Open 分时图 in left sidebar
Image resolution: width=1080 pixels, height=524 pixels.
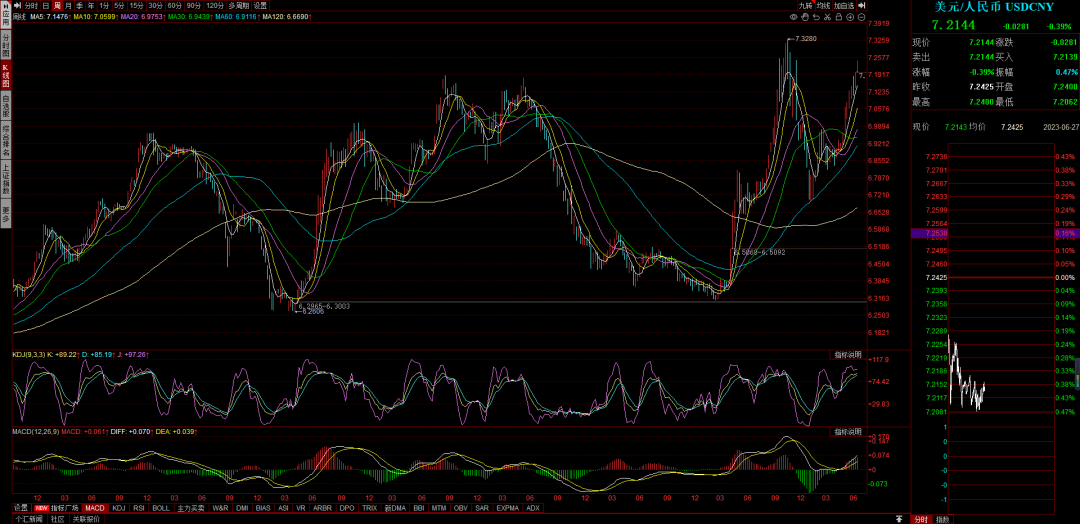pos(6,43)
